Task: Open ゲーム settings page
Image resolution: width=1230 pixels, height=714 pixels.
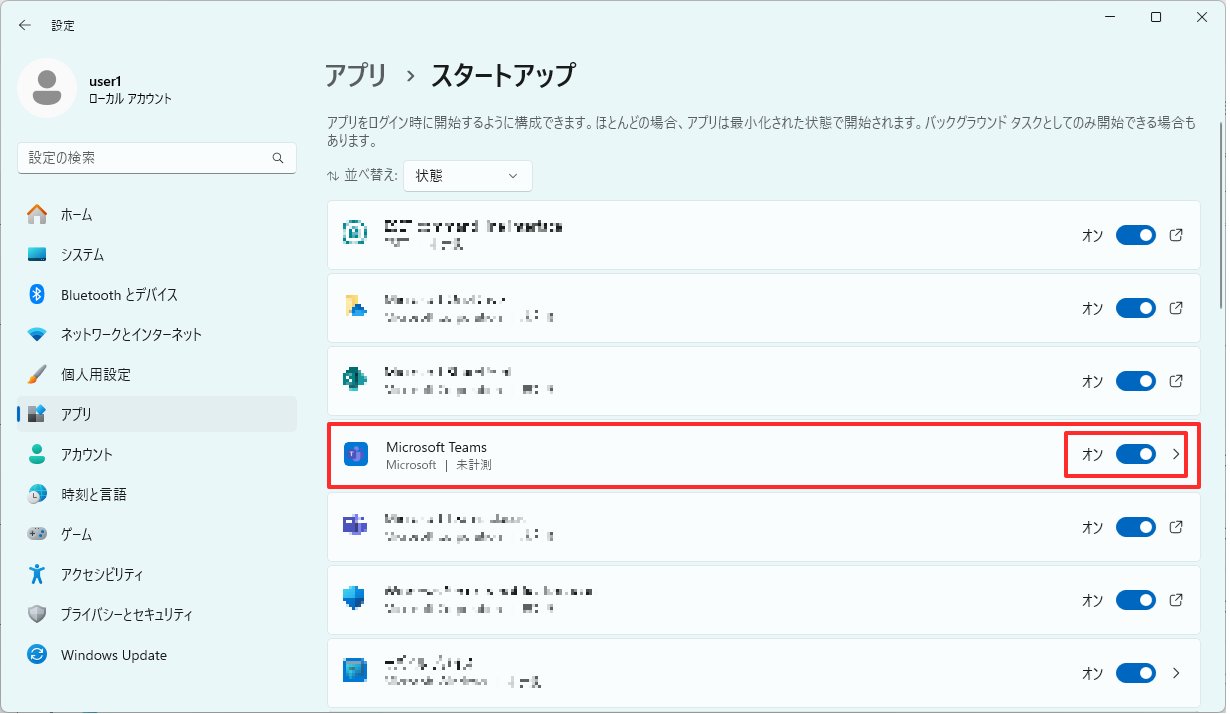Action: click(x=157, y=534)
